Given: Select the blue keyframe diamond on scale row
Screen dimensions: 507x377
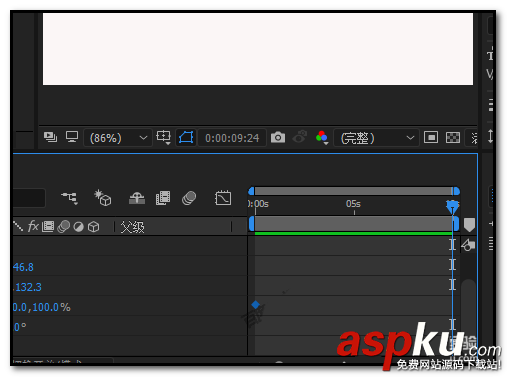Looking at the screenshot, I should [x=256, y=305].
